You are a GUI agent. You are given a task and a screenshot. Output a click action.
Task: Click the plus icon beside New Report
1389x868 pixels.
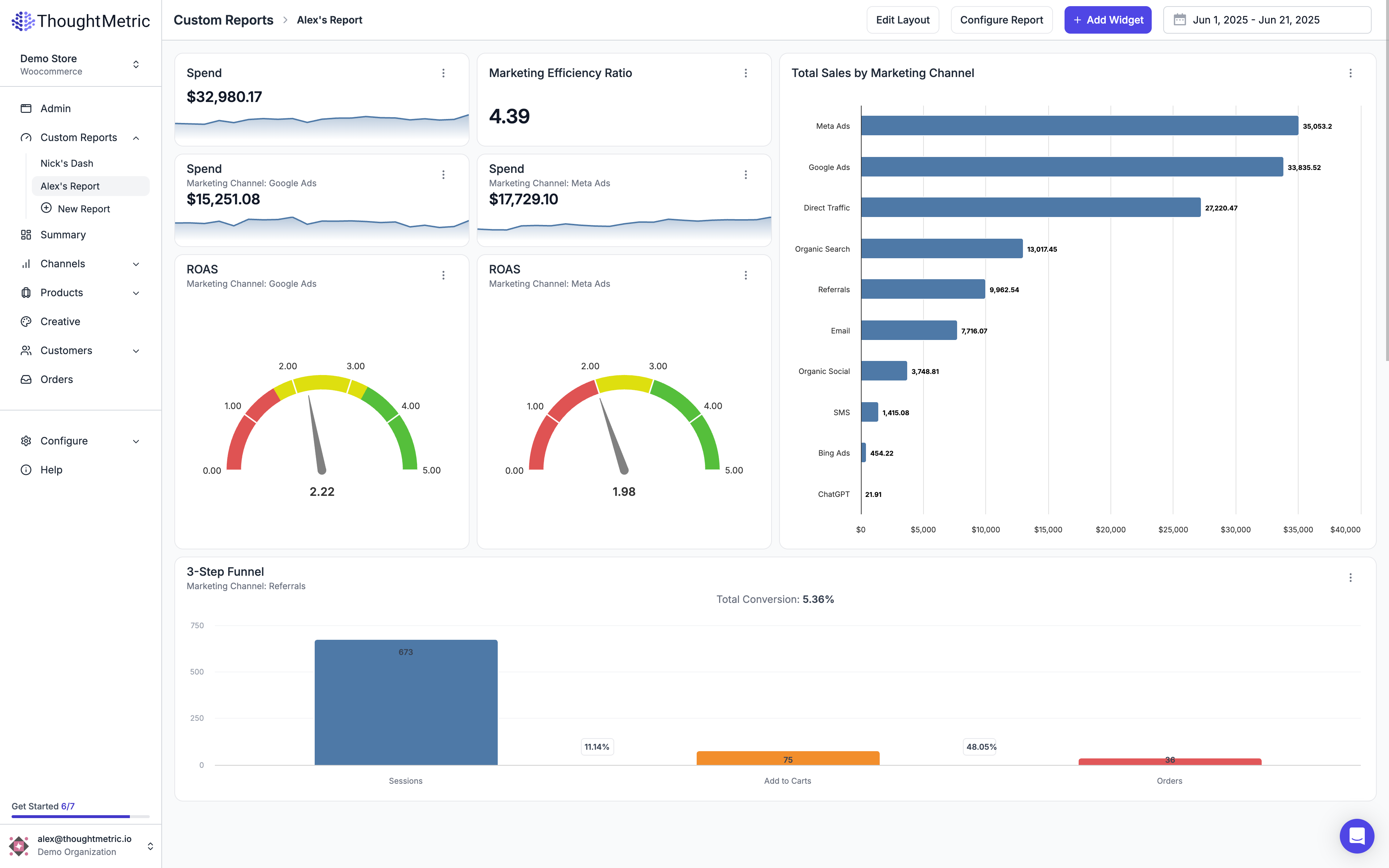47,208
